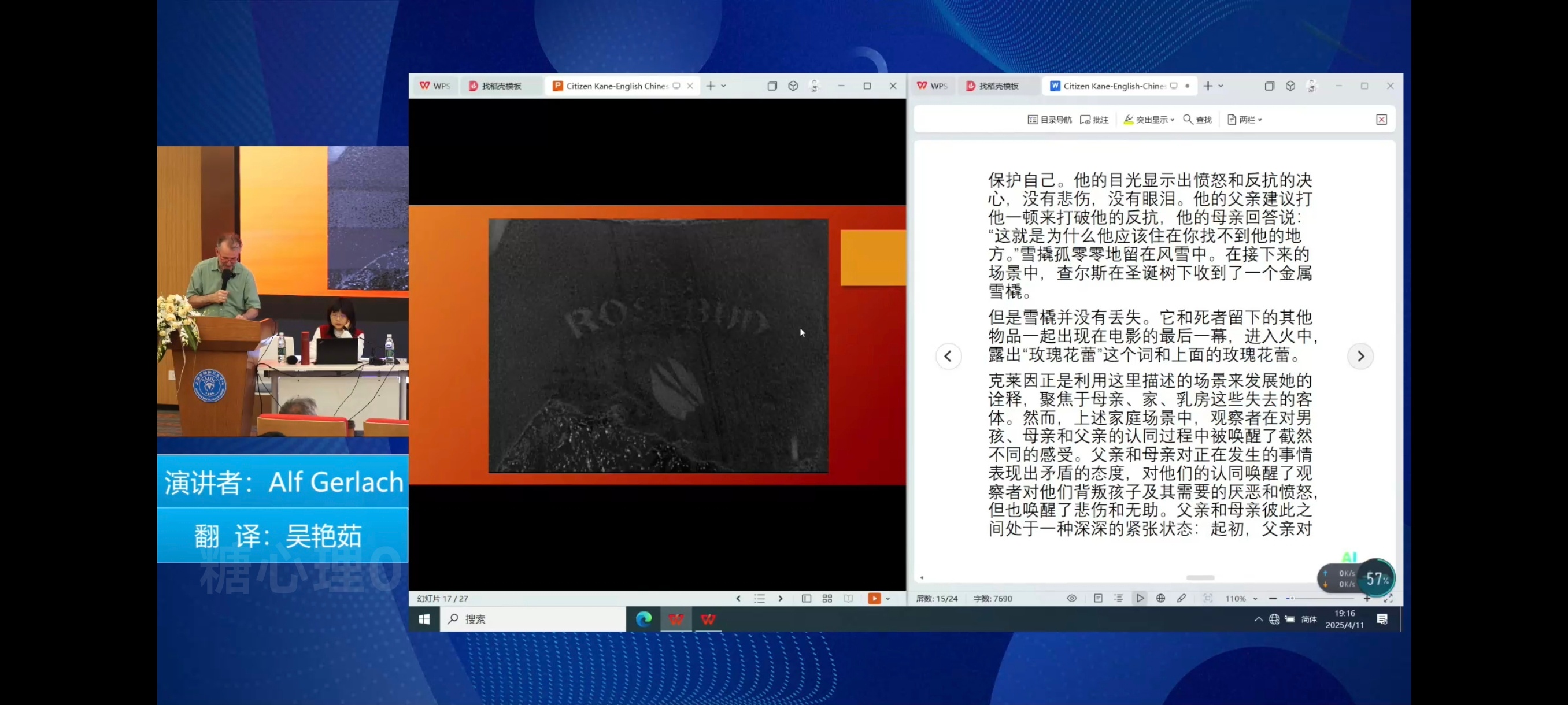Open the slide list menu icon
Viewport: 1568px width, 705px height.
pos(759,599)
